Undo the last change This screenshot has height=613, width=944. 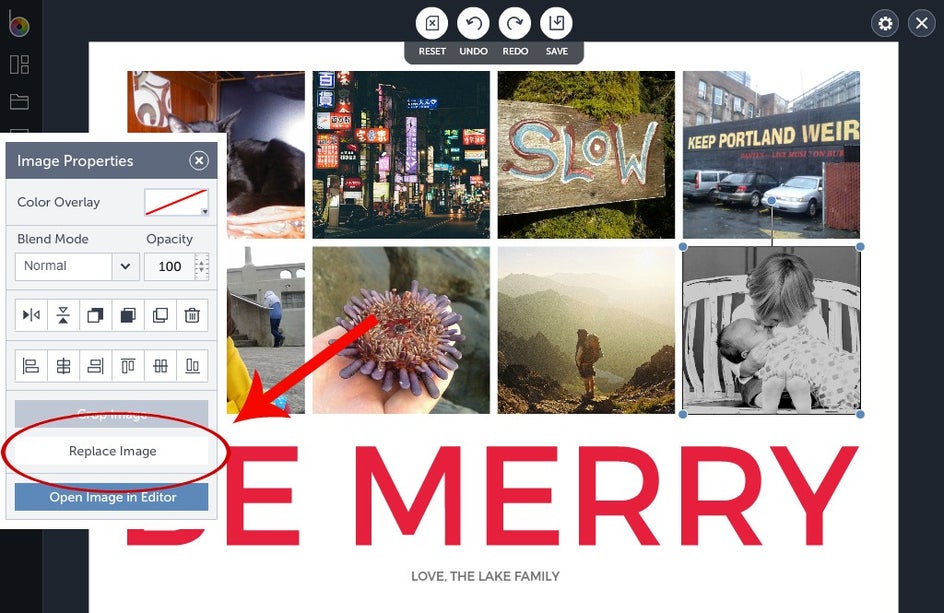(x=473, y=23)
